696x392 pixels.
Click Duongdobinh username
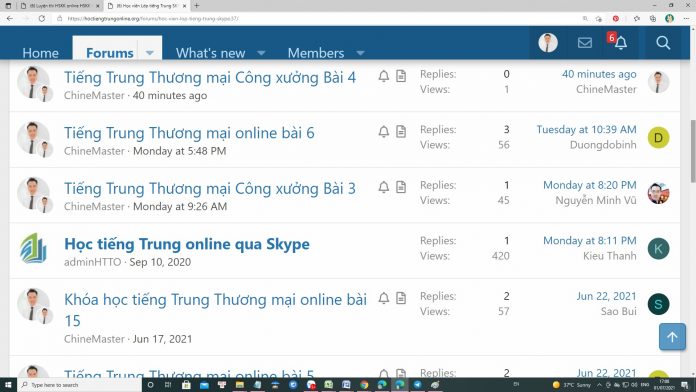click(x=603, y=145)
